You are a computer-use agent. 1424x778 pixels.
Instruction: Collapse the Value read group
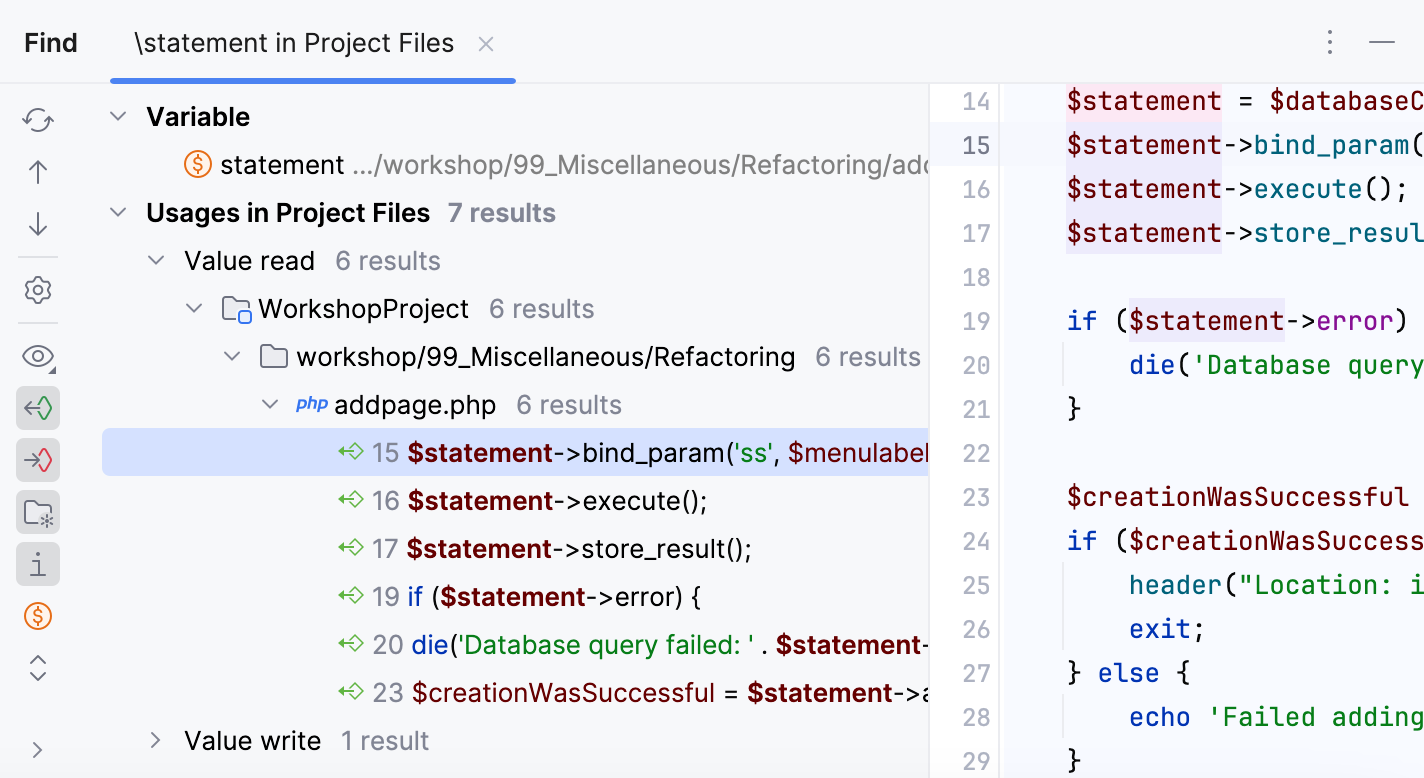pos(156,261)
